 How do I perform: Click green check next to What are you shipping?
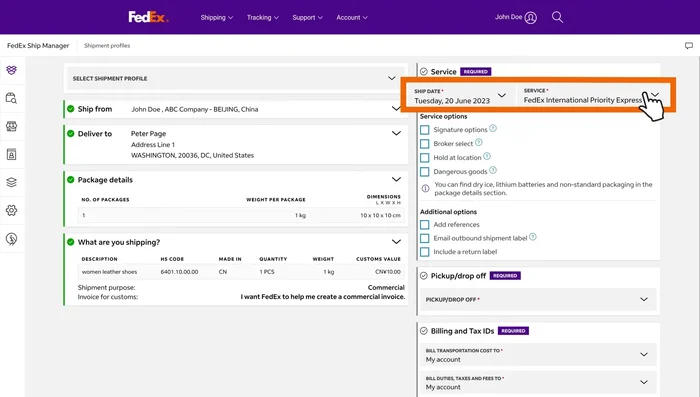[71, 242]
